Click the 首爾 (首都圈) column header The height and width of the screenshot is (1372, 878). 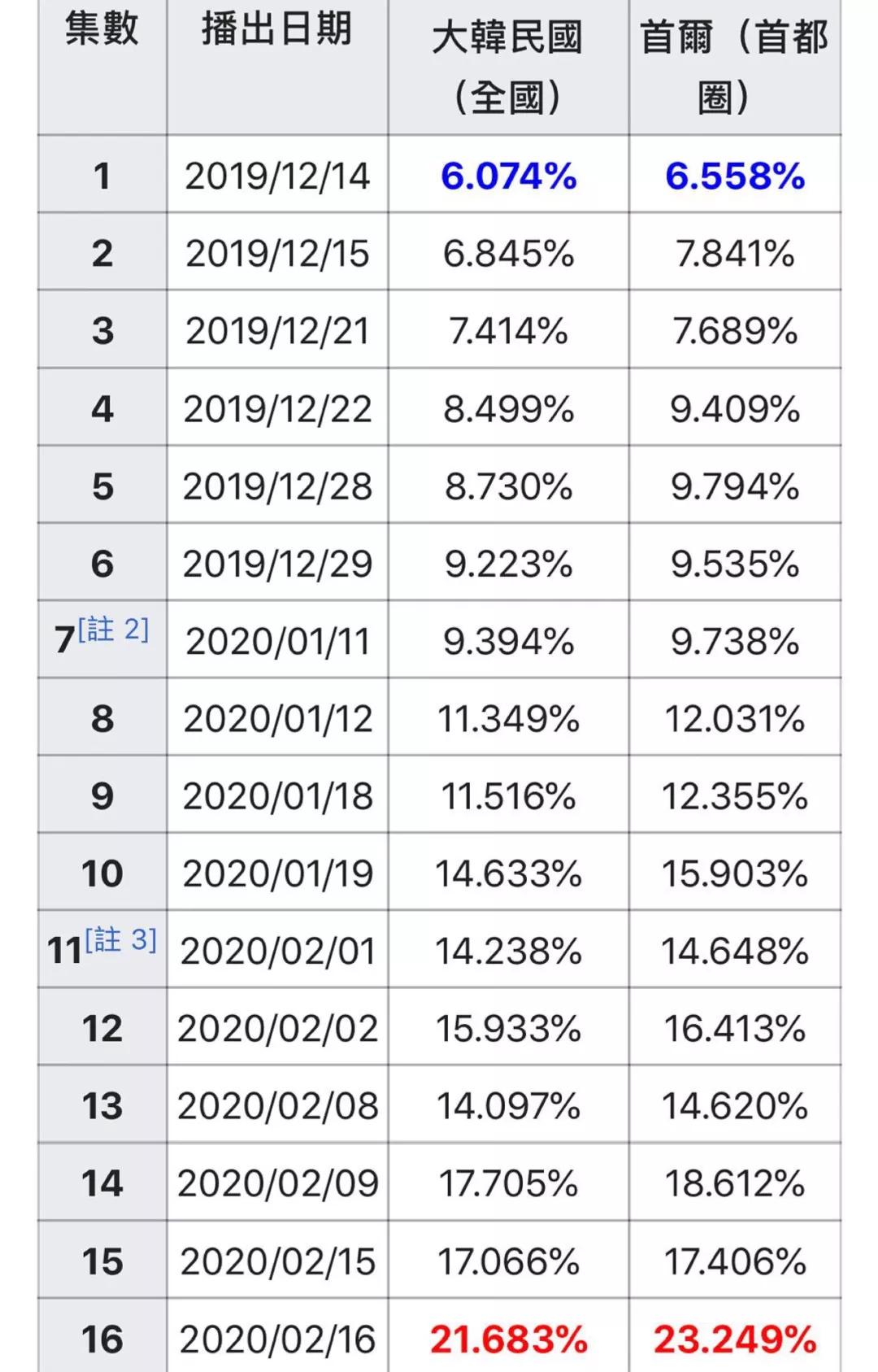coord(734,67)
